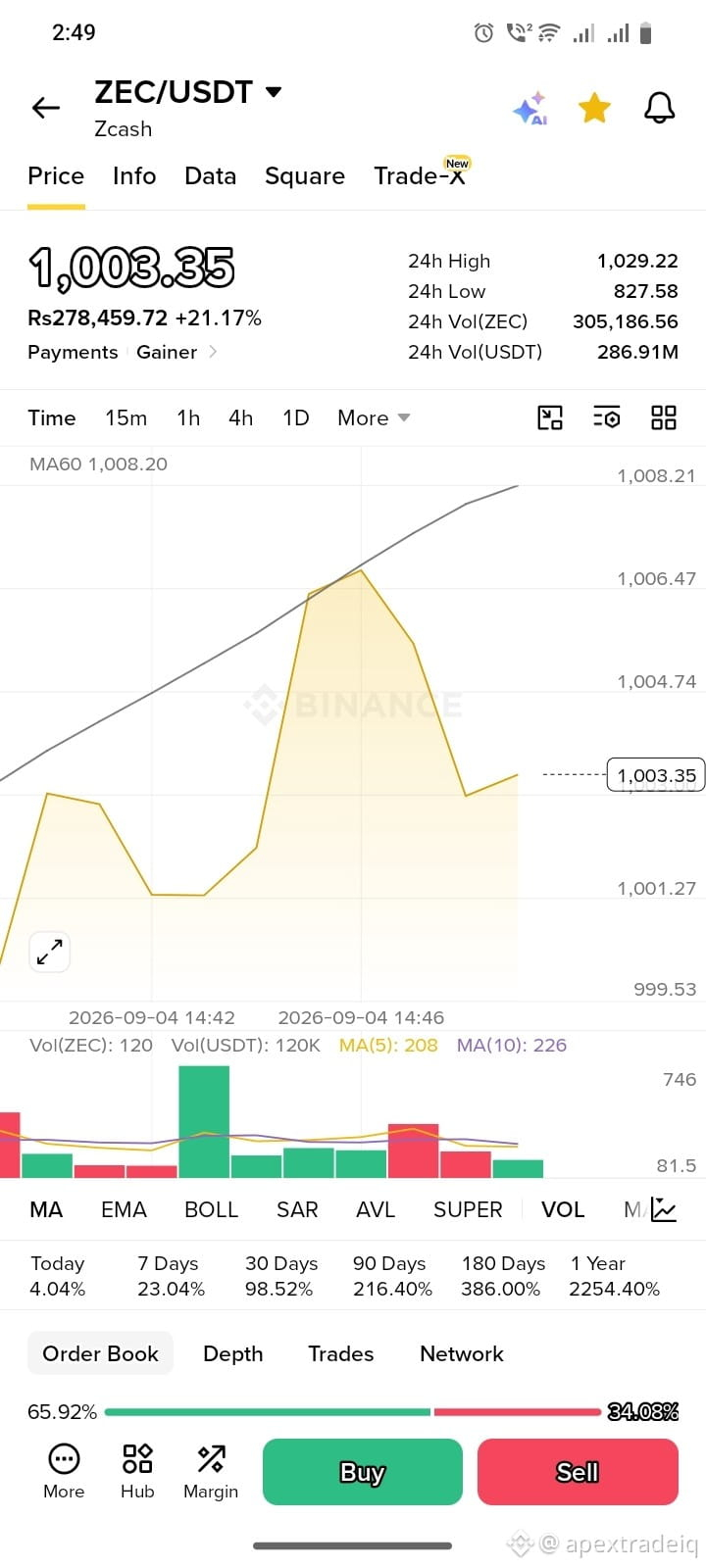Open the four-square layout grid icon
The image size is (706, 1568).
(x=664, y=418)
